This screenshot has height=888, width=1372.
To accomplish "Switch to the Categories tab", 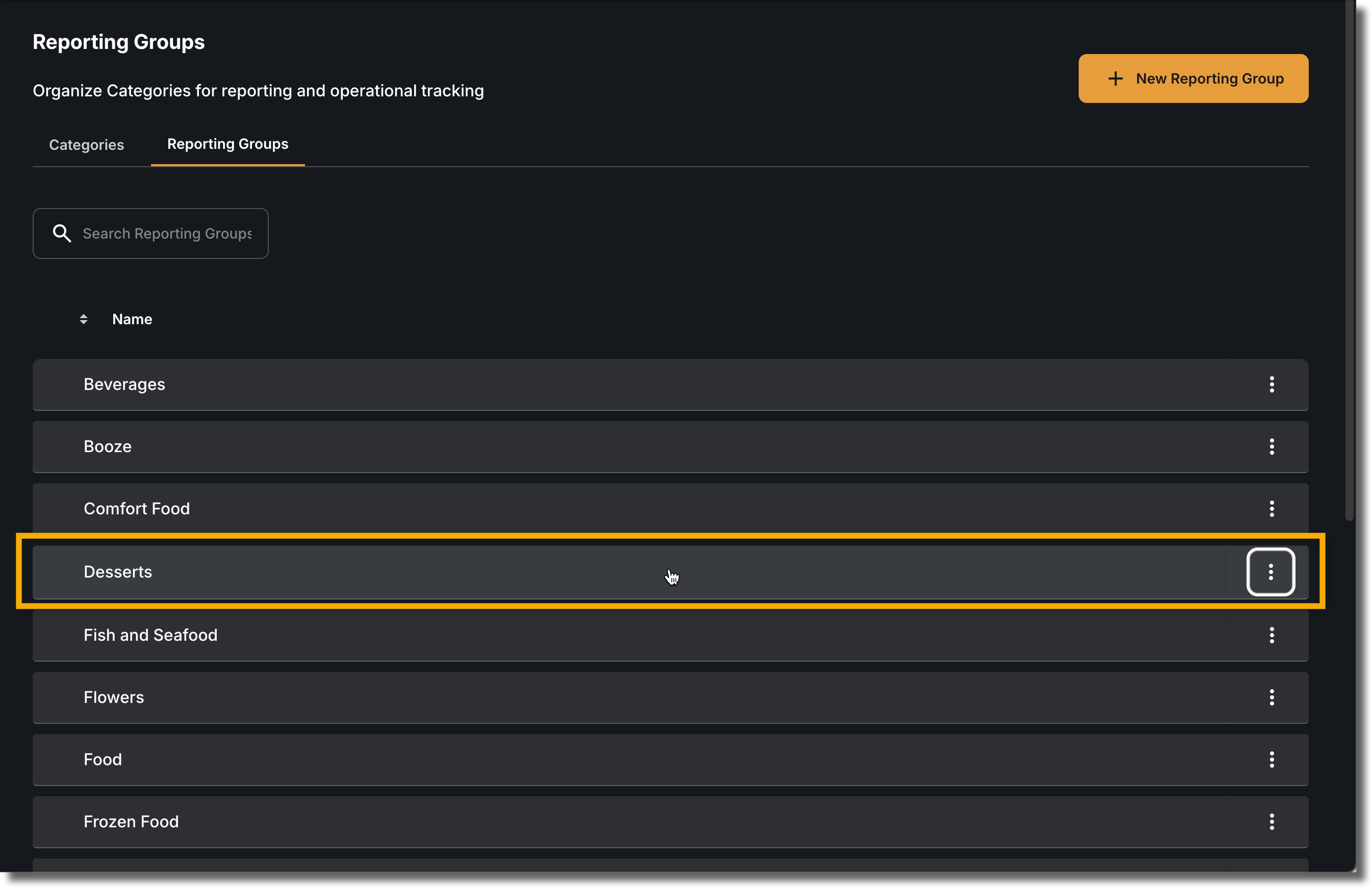I will (x=87, y=145).
